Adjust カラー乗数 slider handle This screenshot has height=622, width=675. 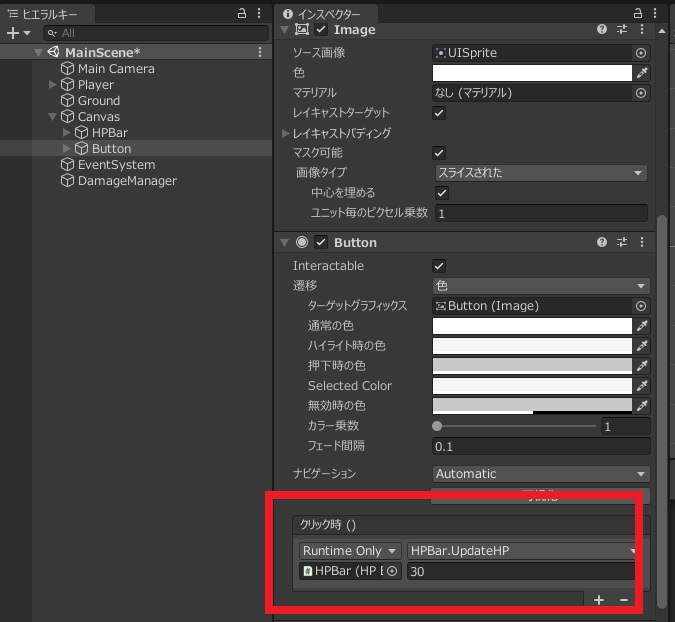437,426
